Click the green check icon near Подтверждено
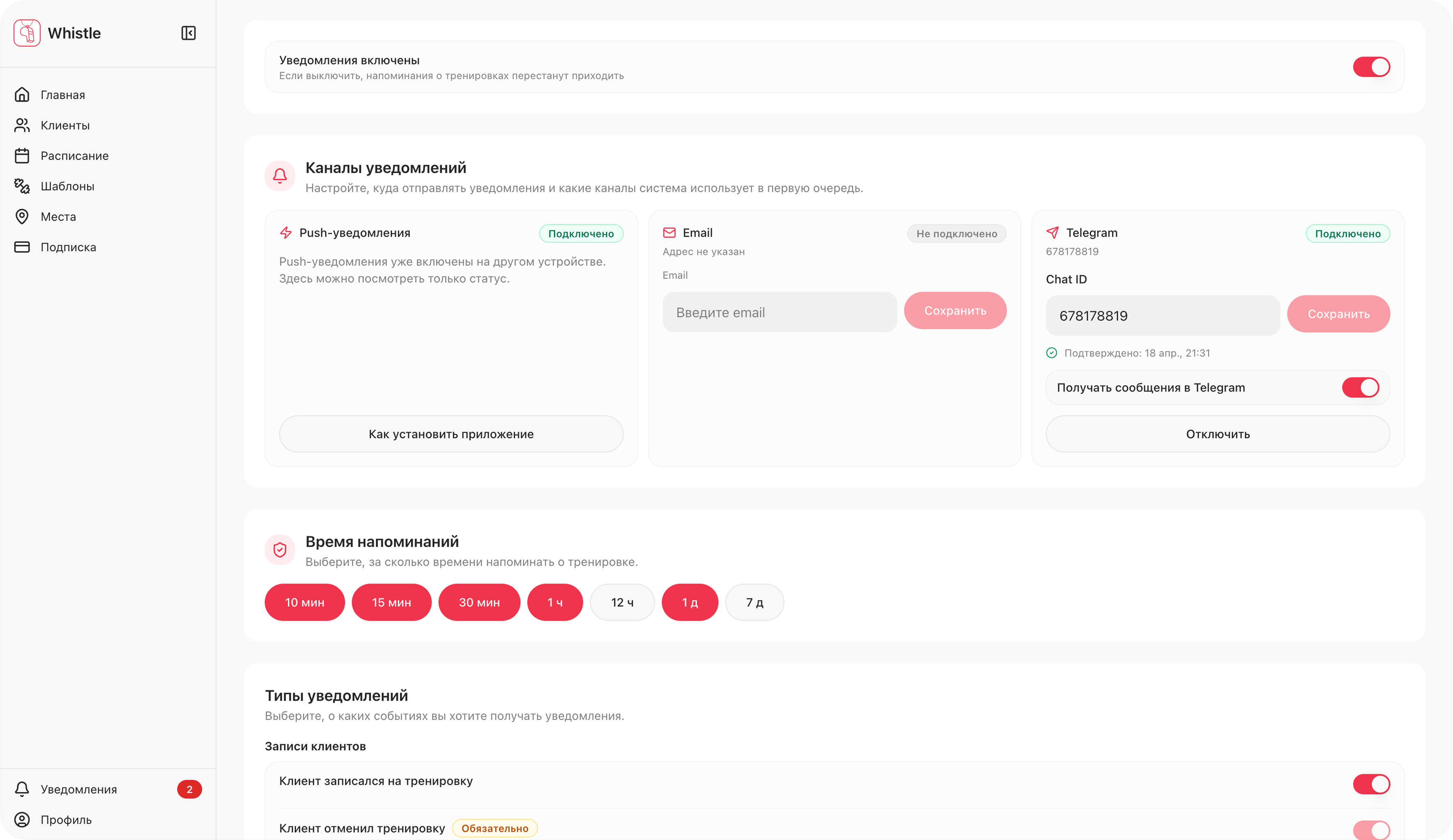 tap(1052, 353)
